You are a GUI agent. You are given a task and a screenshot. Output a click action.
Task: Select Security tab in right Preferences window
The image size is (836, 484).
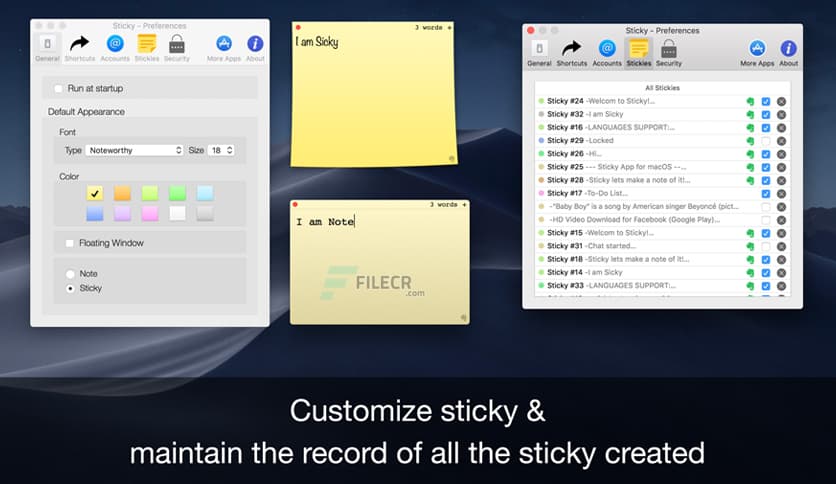(669, 53)
